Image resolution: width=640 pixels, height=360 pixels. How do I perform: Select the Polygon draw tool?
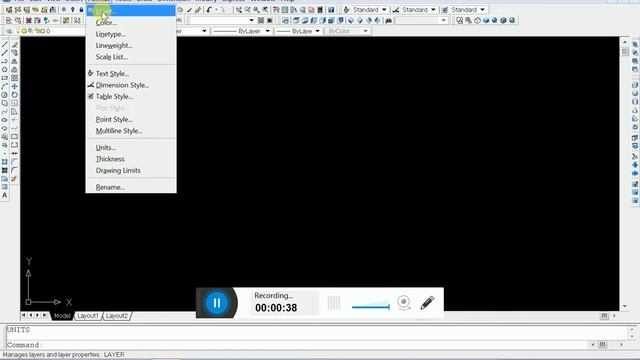(4, 69)
